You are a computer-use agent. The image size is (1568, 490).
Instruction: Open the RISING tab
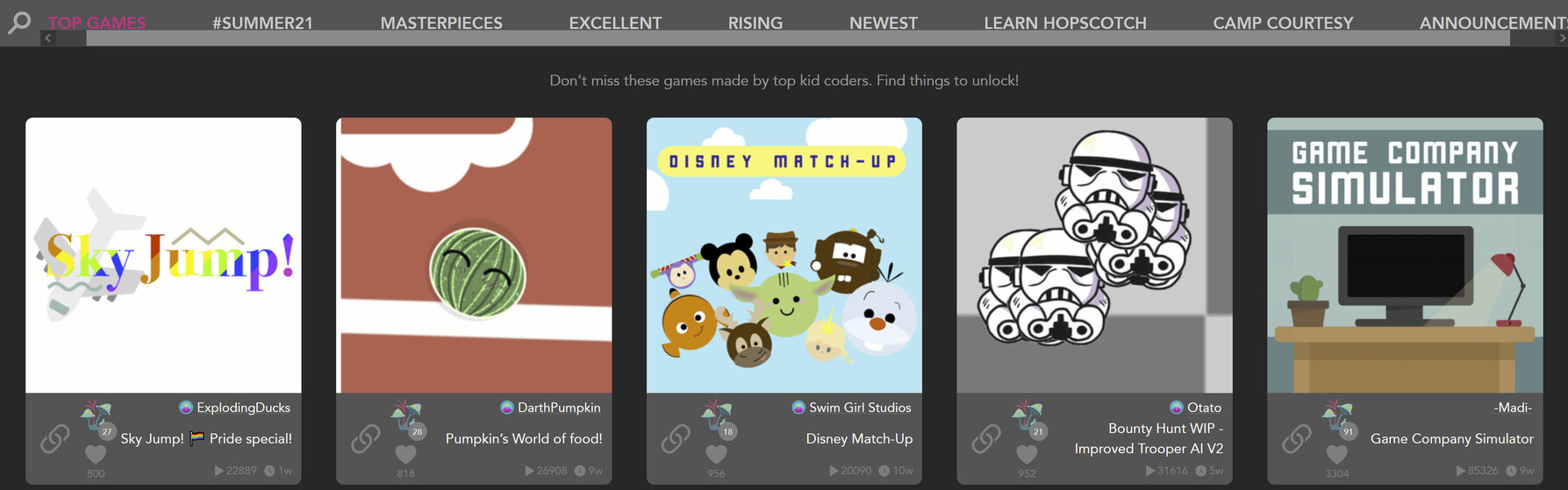[755, 23]
